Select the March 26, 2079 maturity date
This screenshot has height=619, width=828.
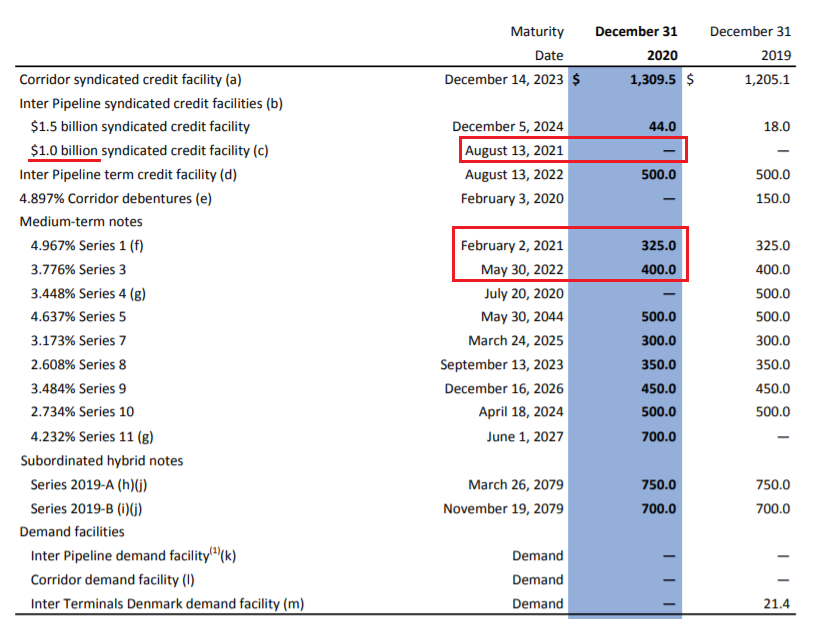(515, 485)
